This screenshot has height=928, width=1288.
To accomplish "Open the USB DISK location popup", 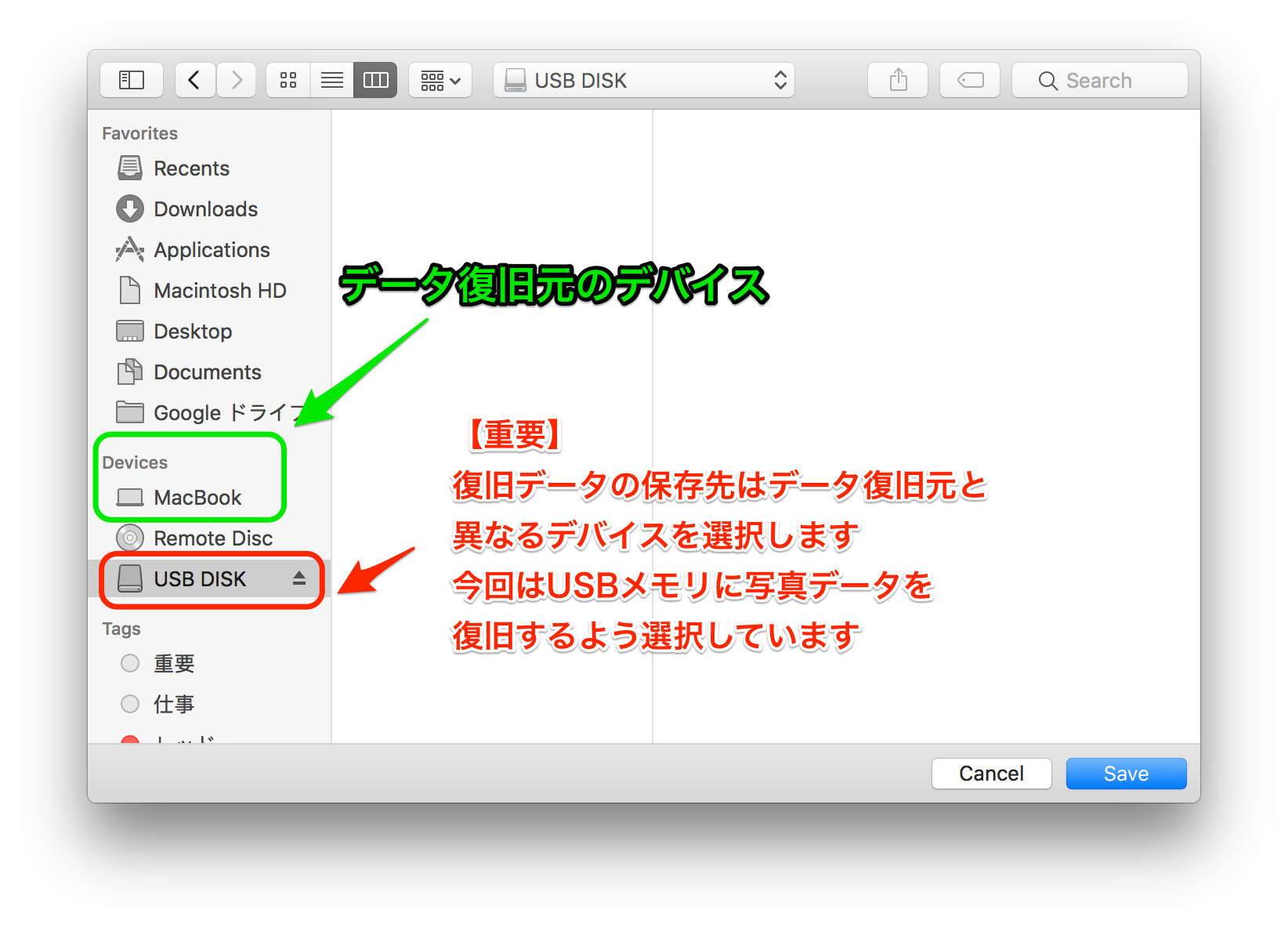I will click(x=644, y=80).
